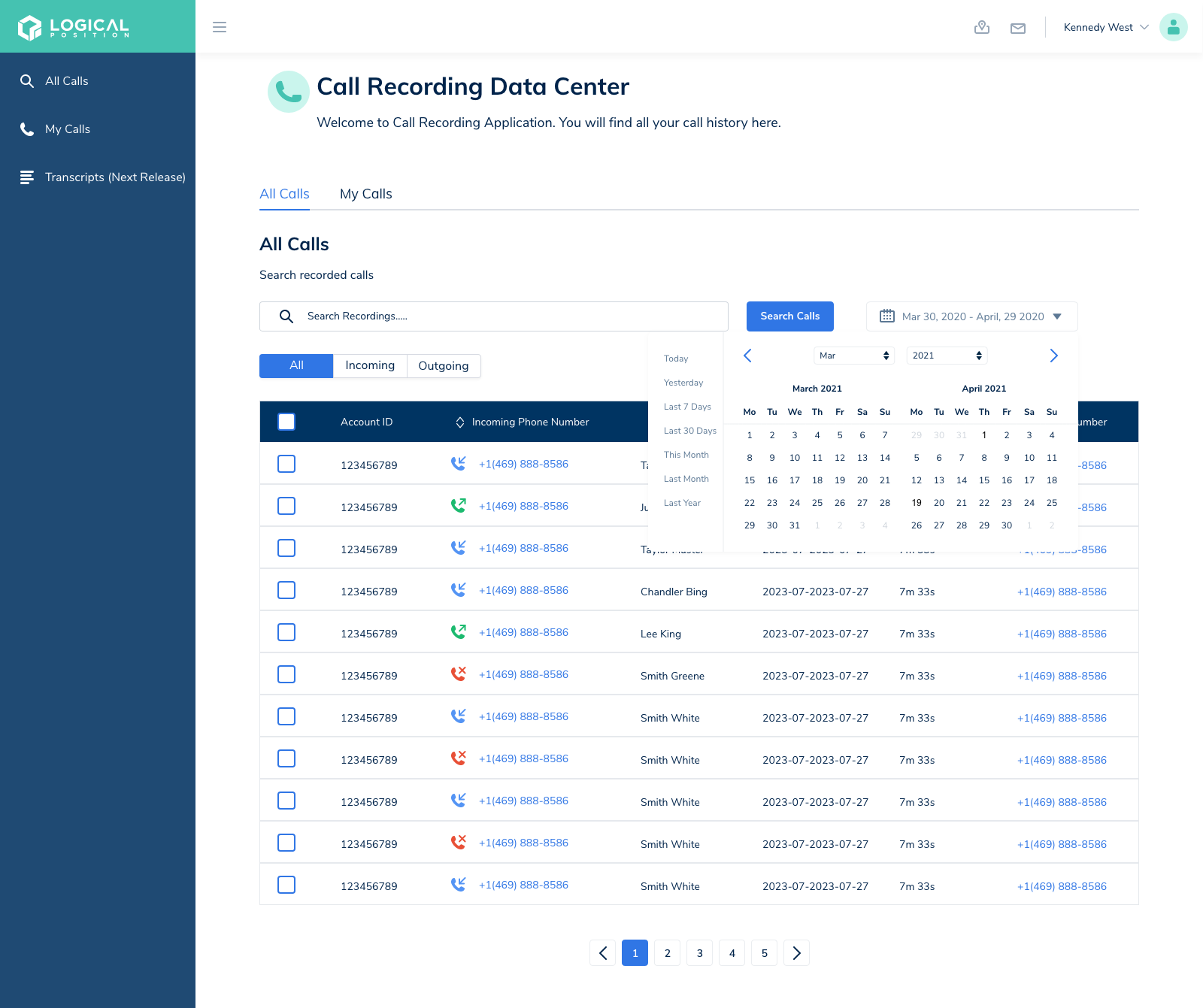The width and height of the screenshot is (1203, 1008).
Task: Go to next month in the calendar
Action: (x=1053, y=356)
